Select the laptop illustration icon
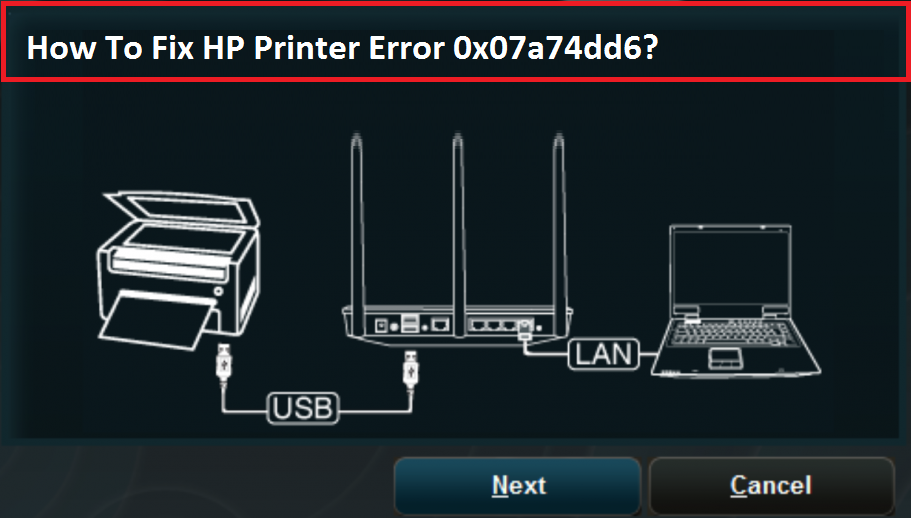 point(736,301)
